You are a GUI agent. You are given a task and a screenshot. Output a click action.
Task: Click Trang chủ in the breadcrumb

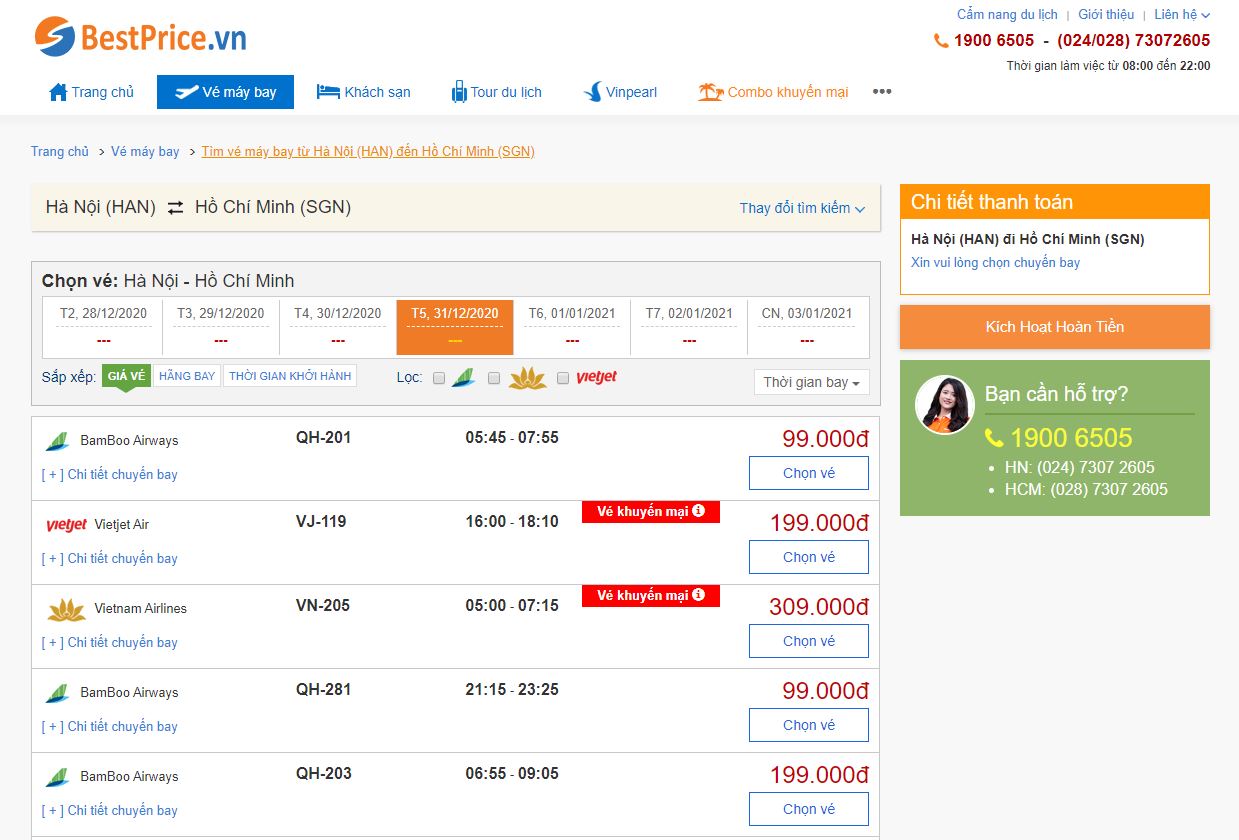[60, 152]
